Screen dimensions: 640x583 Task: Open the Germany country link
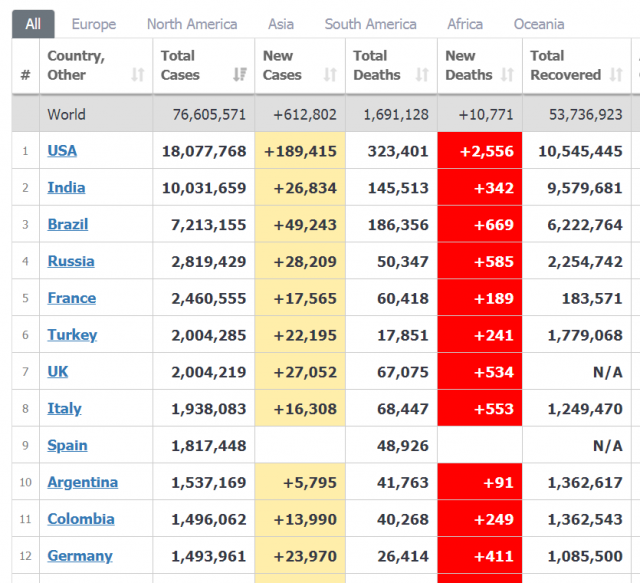point(80,556)
